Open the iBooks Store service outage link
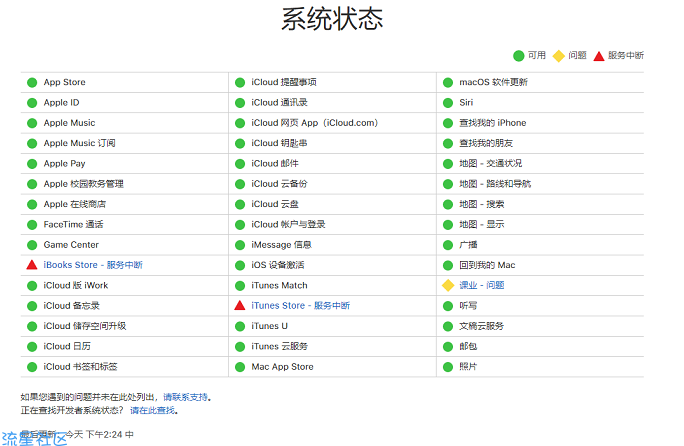Viewport: 684px width, 446px height. click(93, 265)
